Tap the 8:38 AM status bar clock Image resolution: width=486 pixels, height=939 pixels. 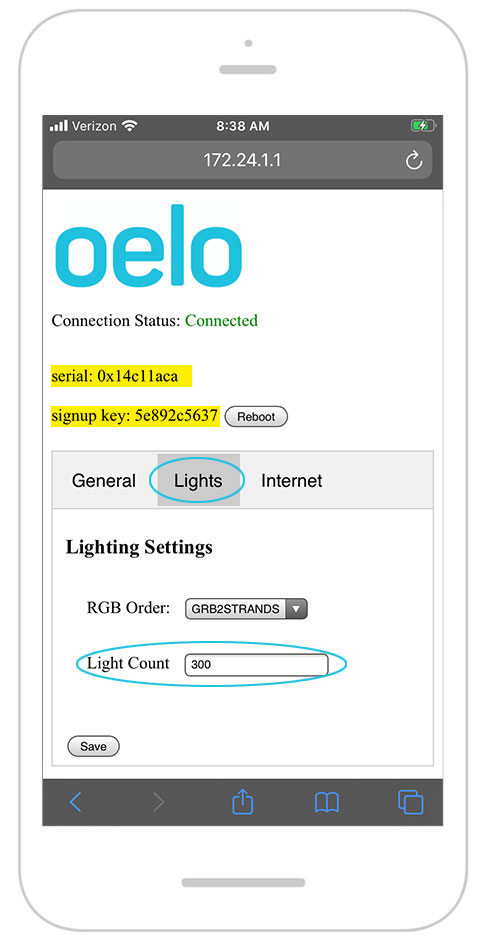click(243, 126)
